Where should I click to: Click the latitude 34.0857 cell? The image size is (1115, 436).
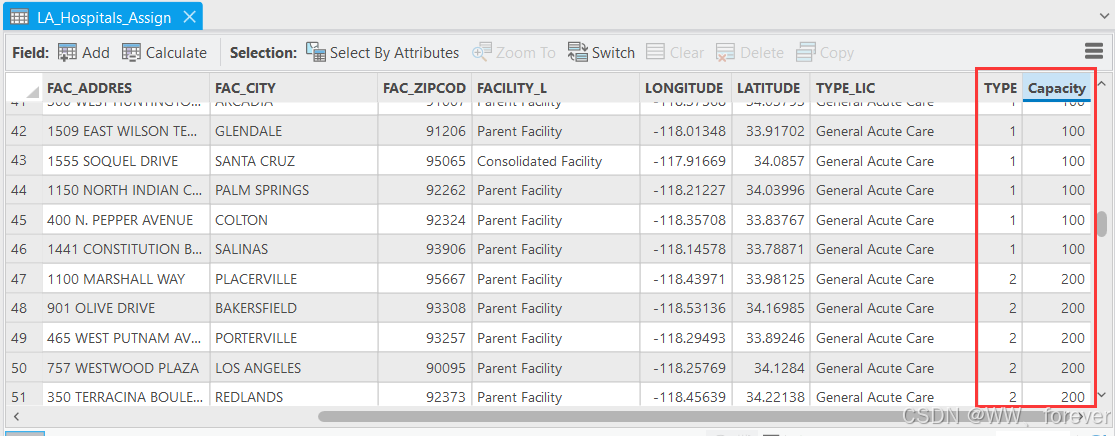[771, 161]
